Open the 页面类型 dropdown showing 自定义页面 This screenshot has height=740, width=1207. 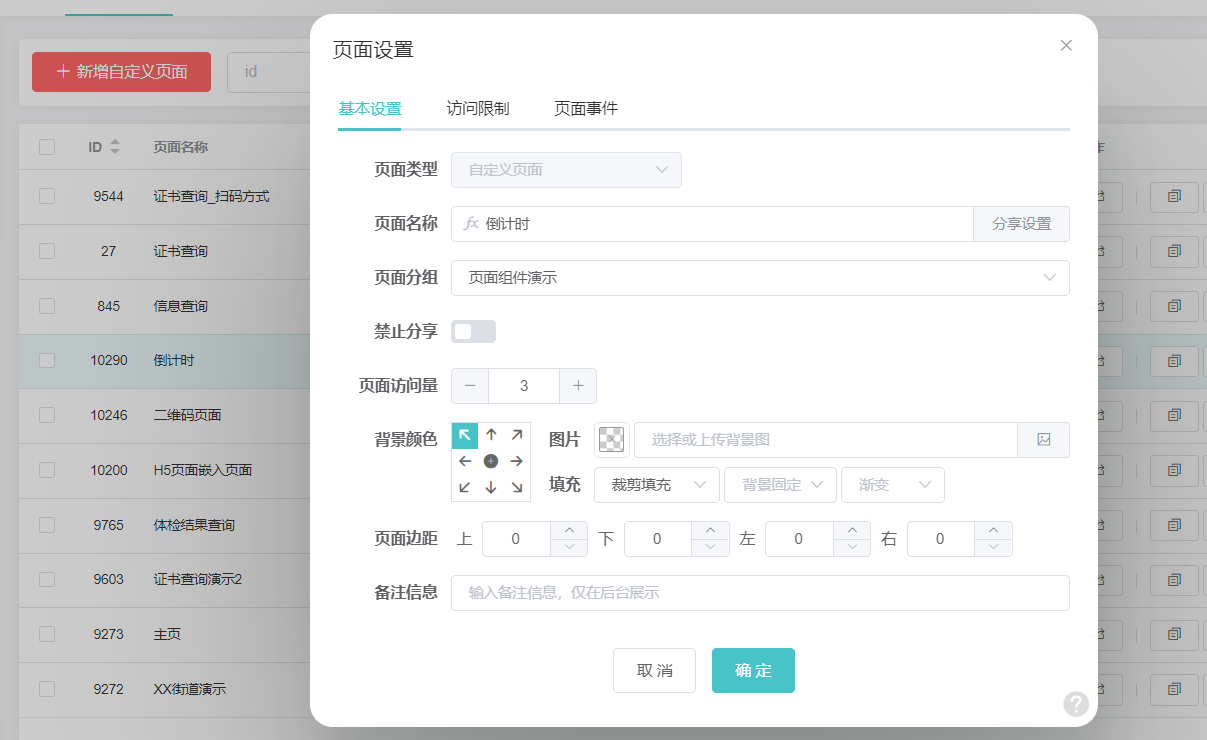566,170
